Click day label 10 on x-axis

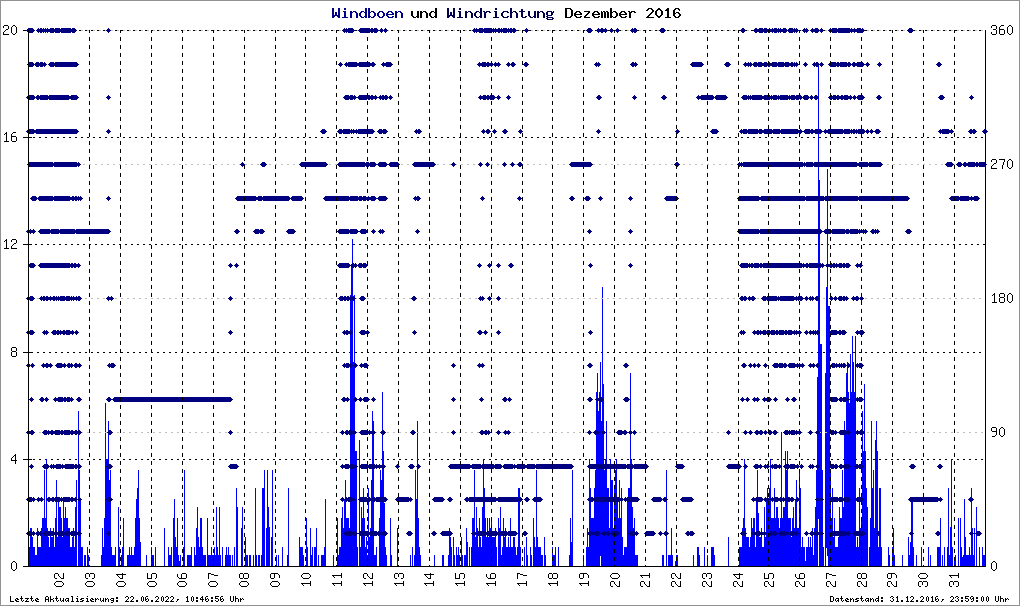[306, 578]
